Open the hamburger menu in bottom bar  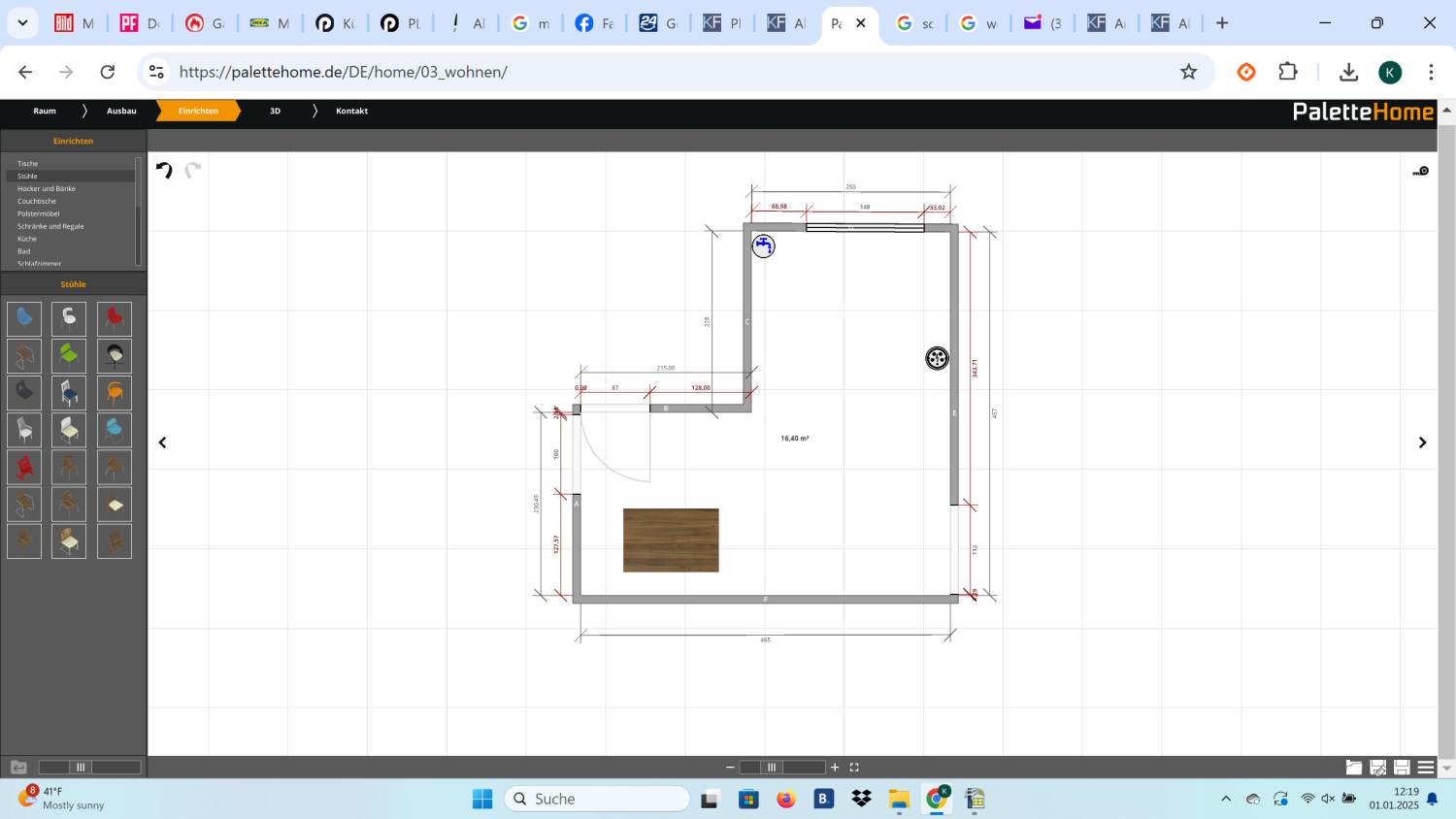click(x=1426, y=768)
